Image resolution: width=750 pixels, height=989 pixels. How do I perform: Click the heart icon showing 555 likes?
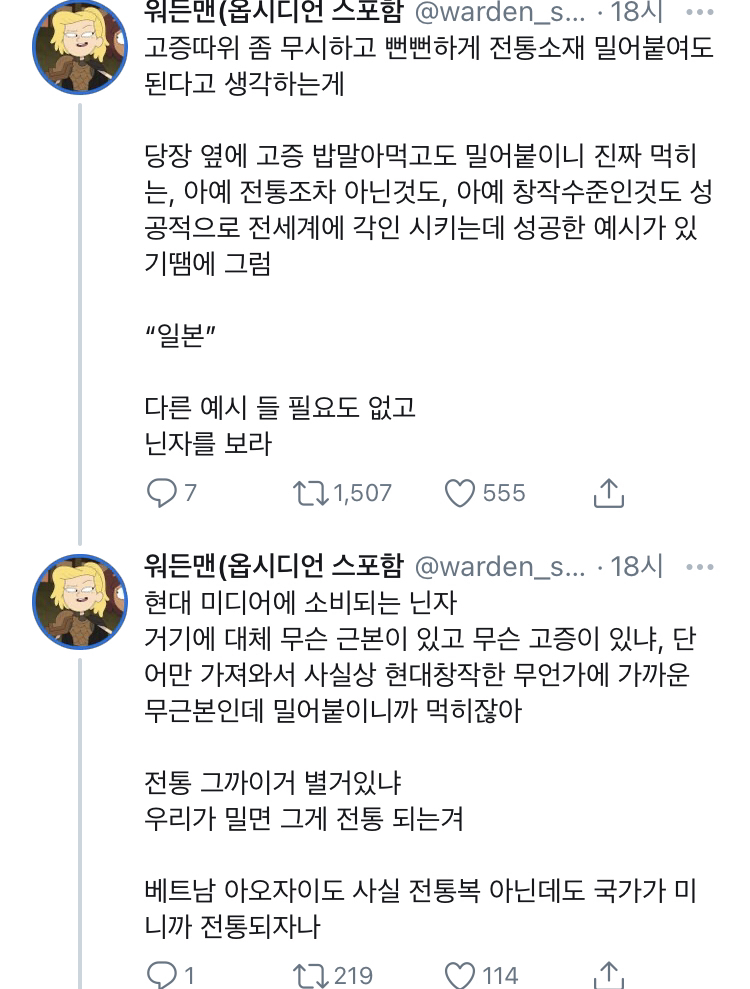(x=462, y=490)
